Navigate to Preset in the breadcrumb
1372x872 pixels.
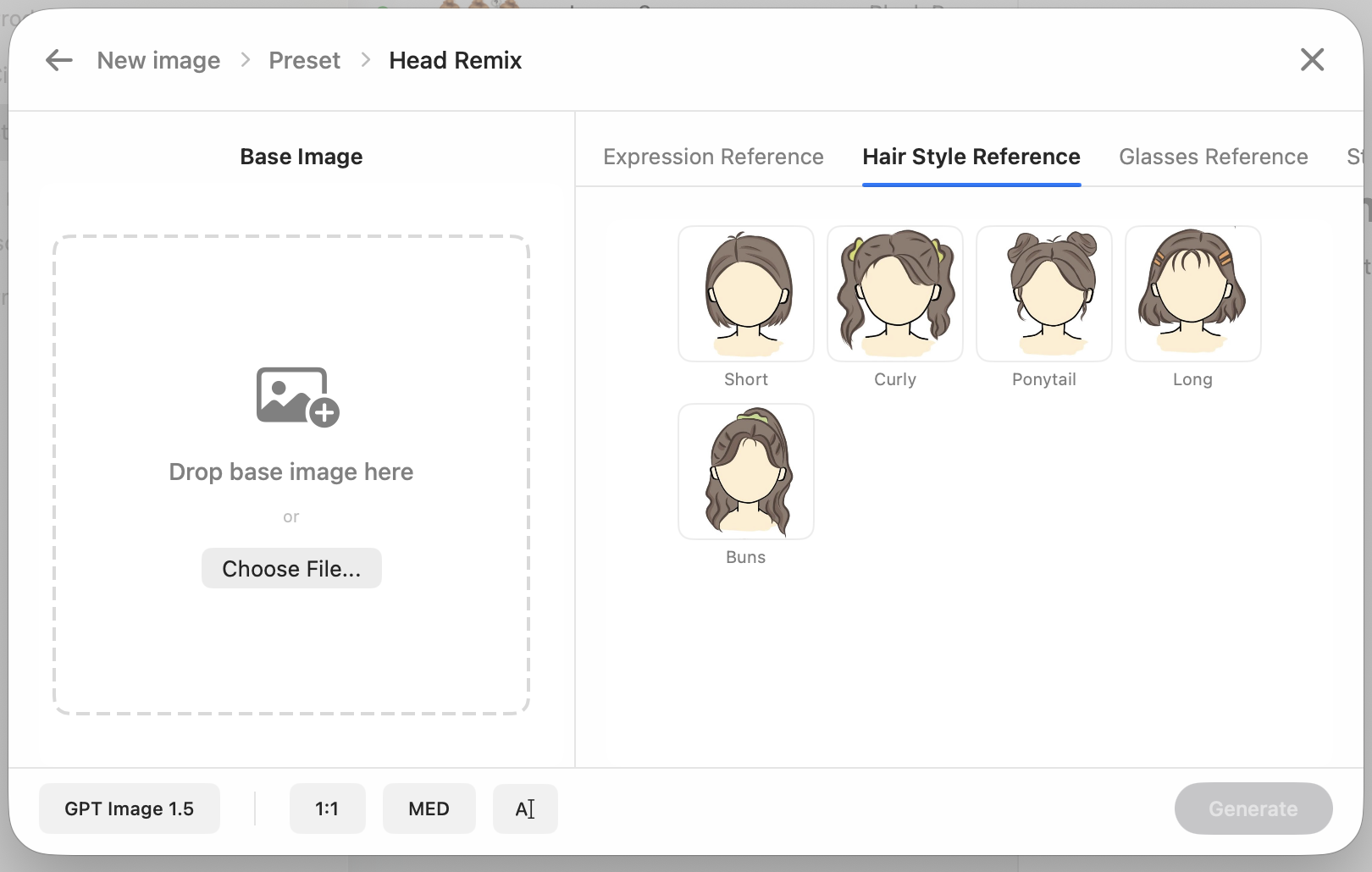coord(304,59)
